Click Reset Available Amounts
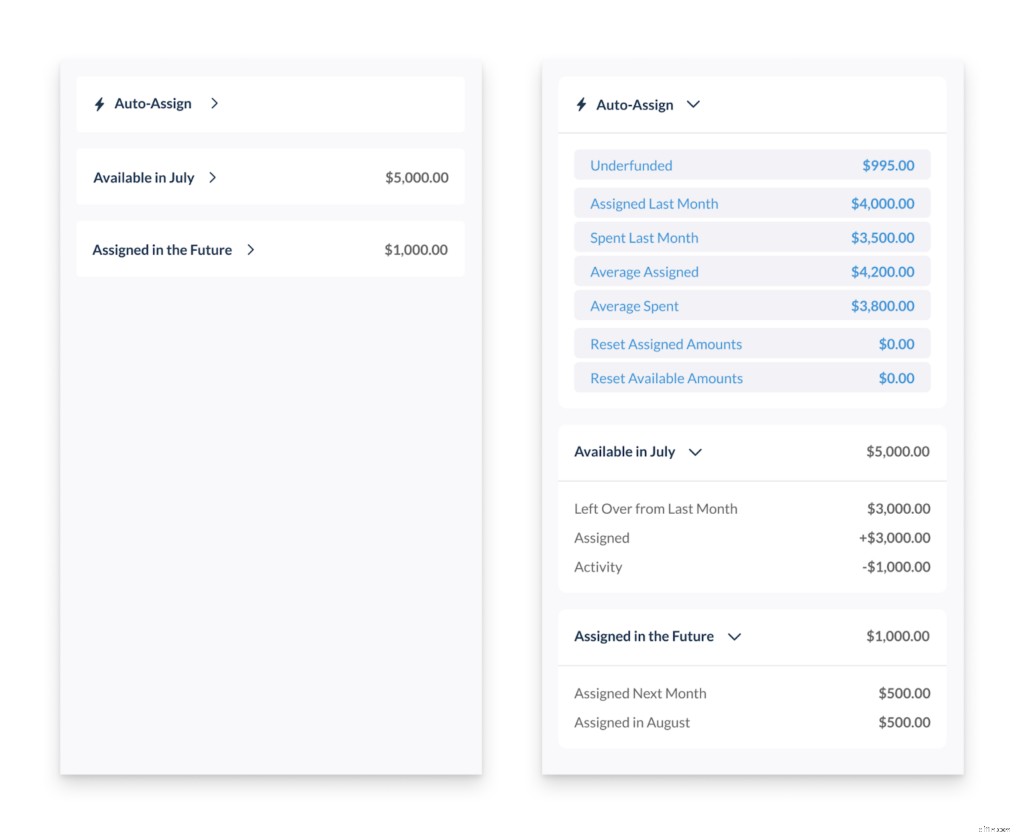1024x835 pixels. [x=752, y=378]
